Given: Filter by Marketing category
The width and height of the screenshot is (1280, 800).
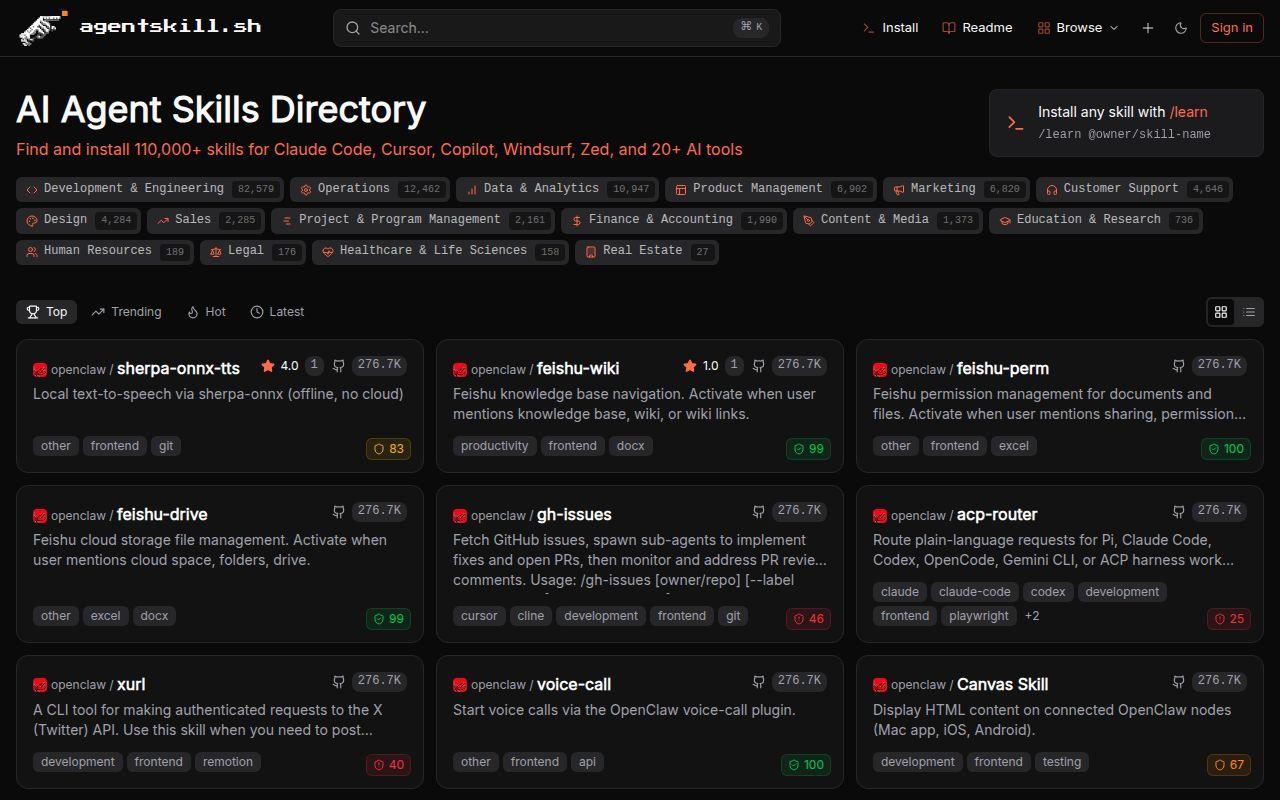Looking at the screenshot, I should (956, 189).
